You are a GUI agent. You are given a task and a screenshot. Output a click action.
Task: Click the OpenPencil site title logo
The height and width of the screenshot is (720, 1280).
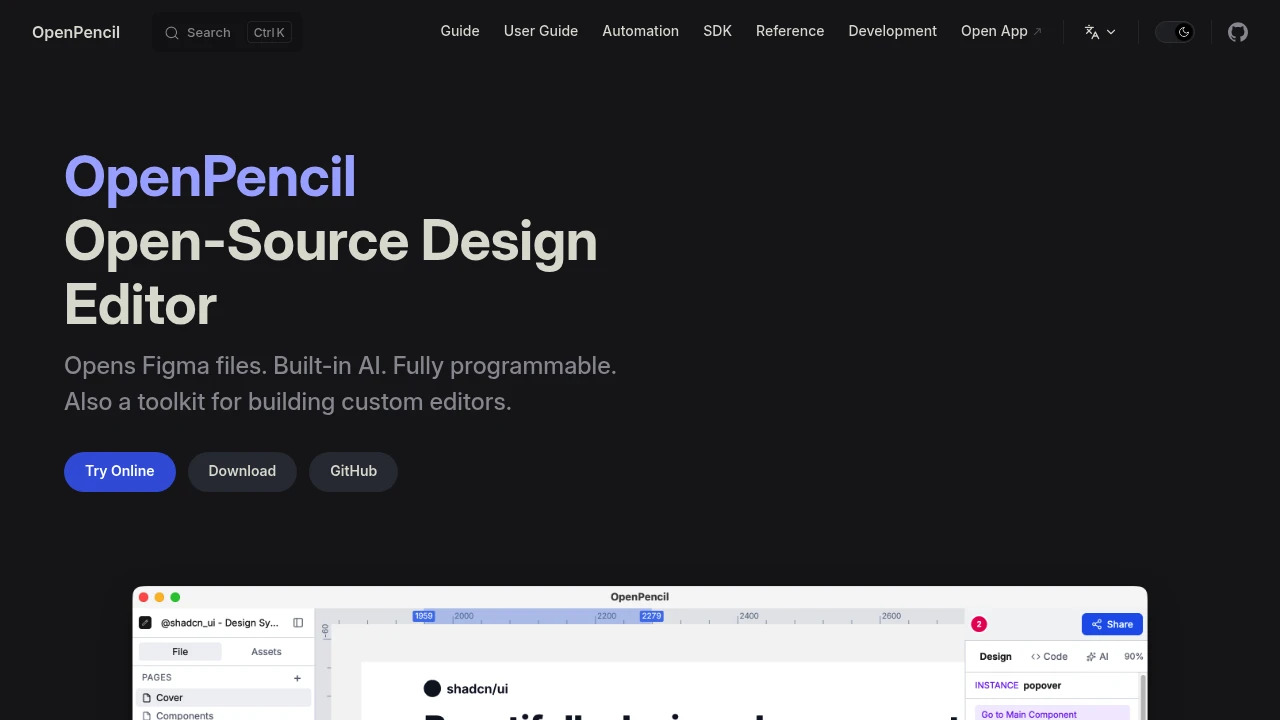[76, 32]
